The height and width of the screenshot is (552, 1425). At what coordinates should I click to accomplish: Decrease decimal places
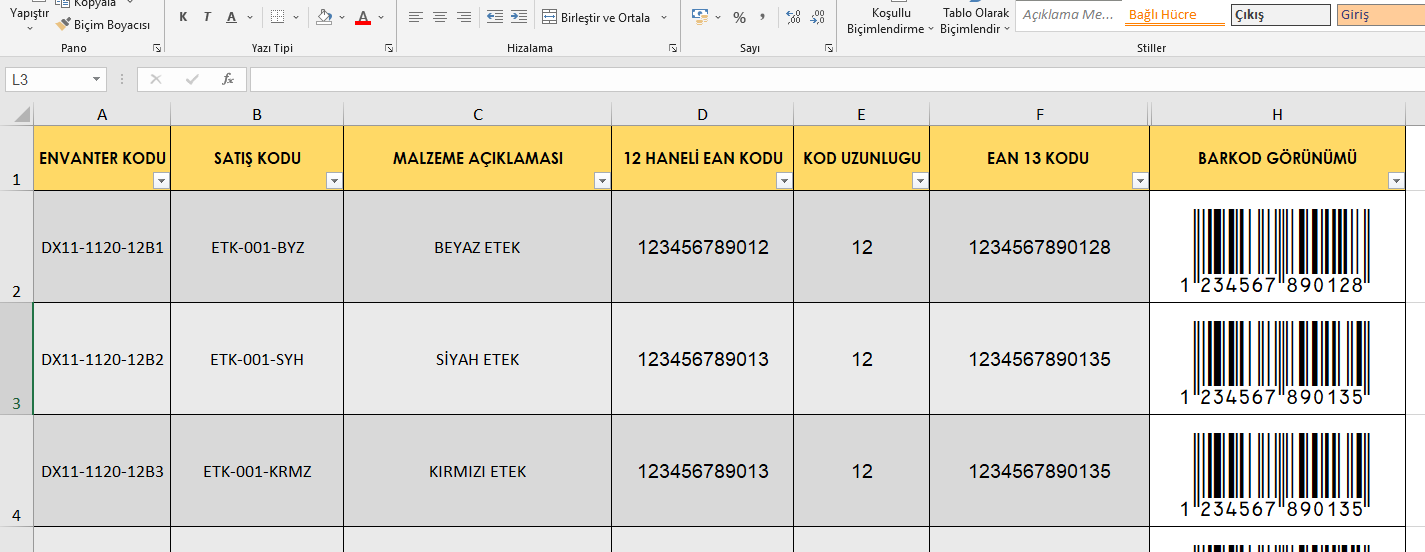[818, 17]
